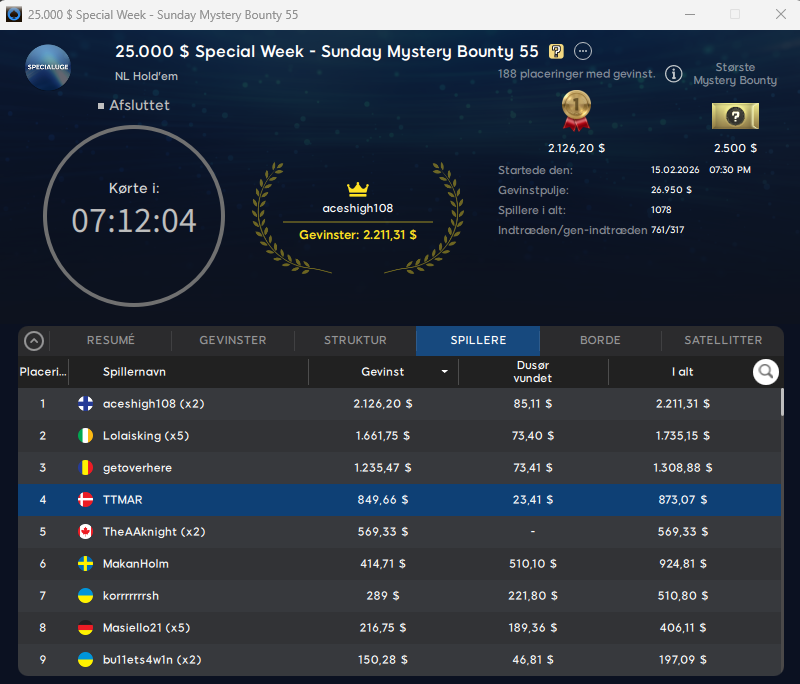The width and height of the screenshot is (800, 684).
Task: Click the crown icon above aceshigh108
Action: (358, 189)
